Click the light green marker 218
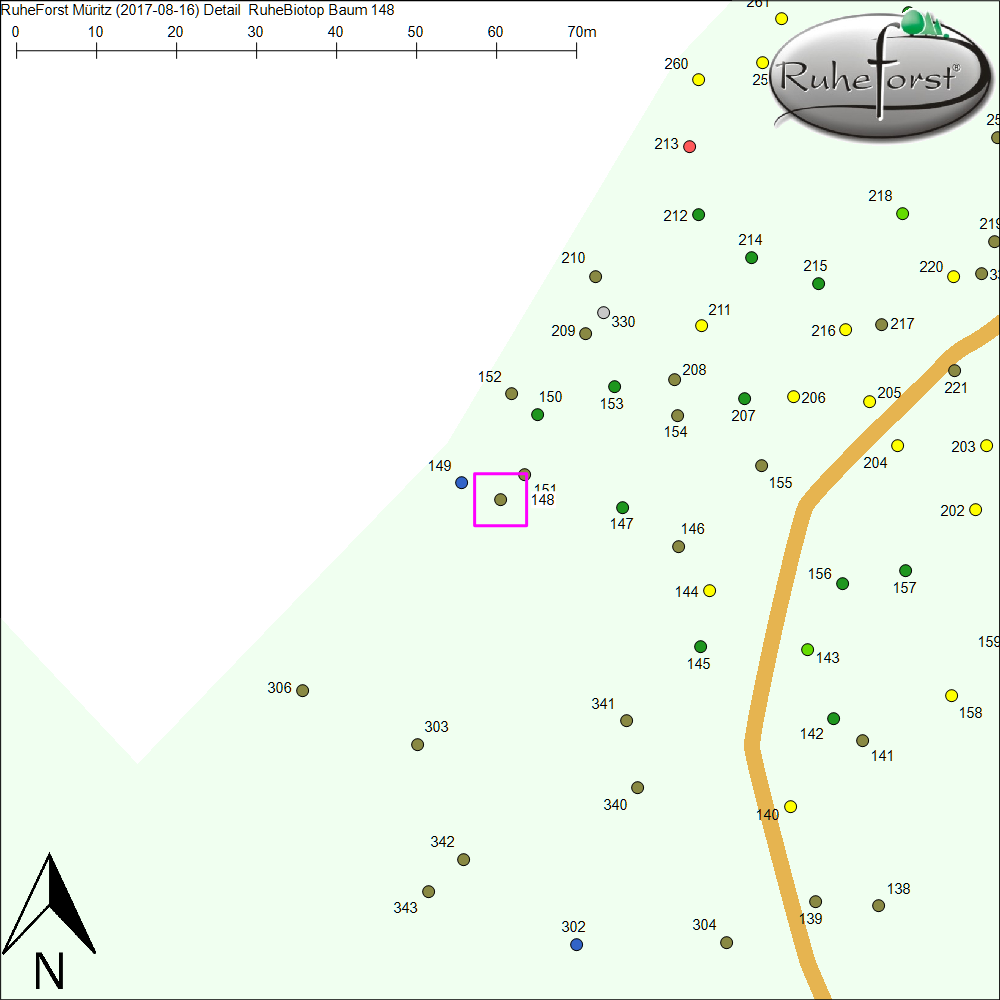Viewport: 1000px width, 1000px height. point(903,213)
